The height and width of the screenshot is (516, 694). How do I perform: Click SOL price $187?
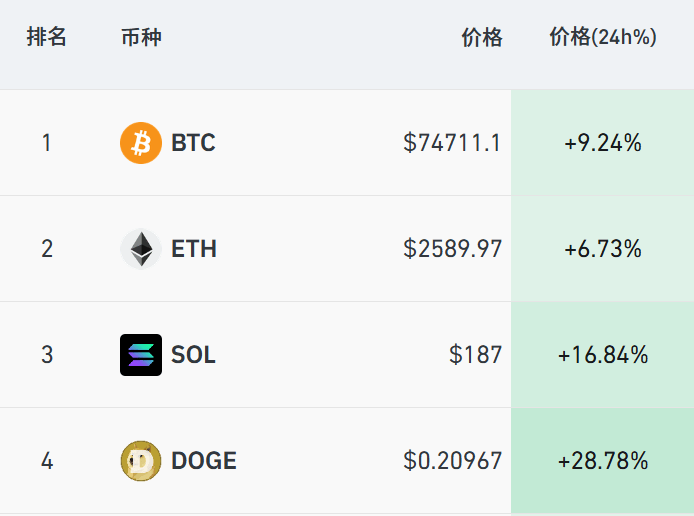click(475, 355)
